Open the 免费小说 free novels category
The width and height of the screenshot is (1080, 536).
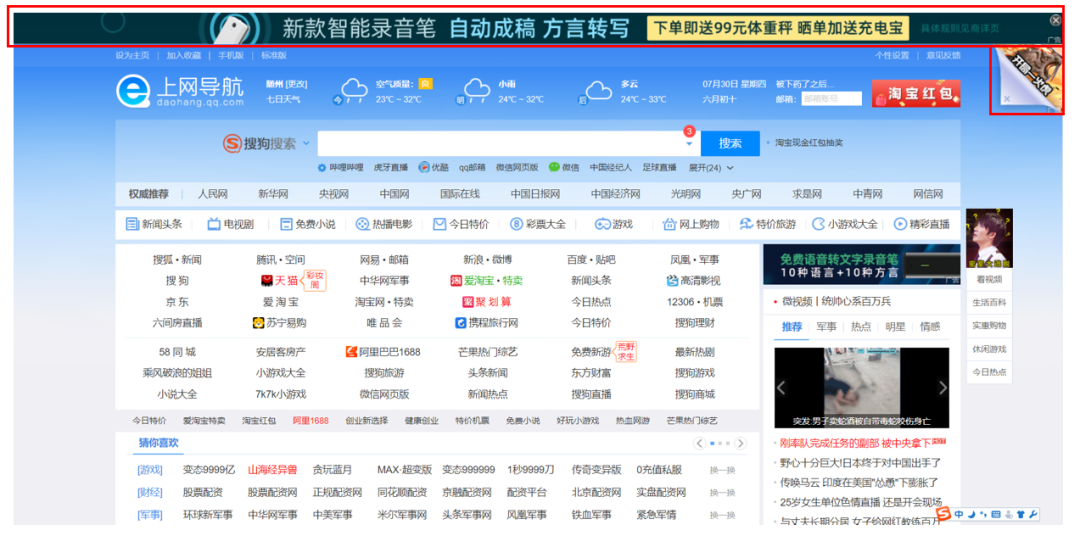tap(307, 224)
